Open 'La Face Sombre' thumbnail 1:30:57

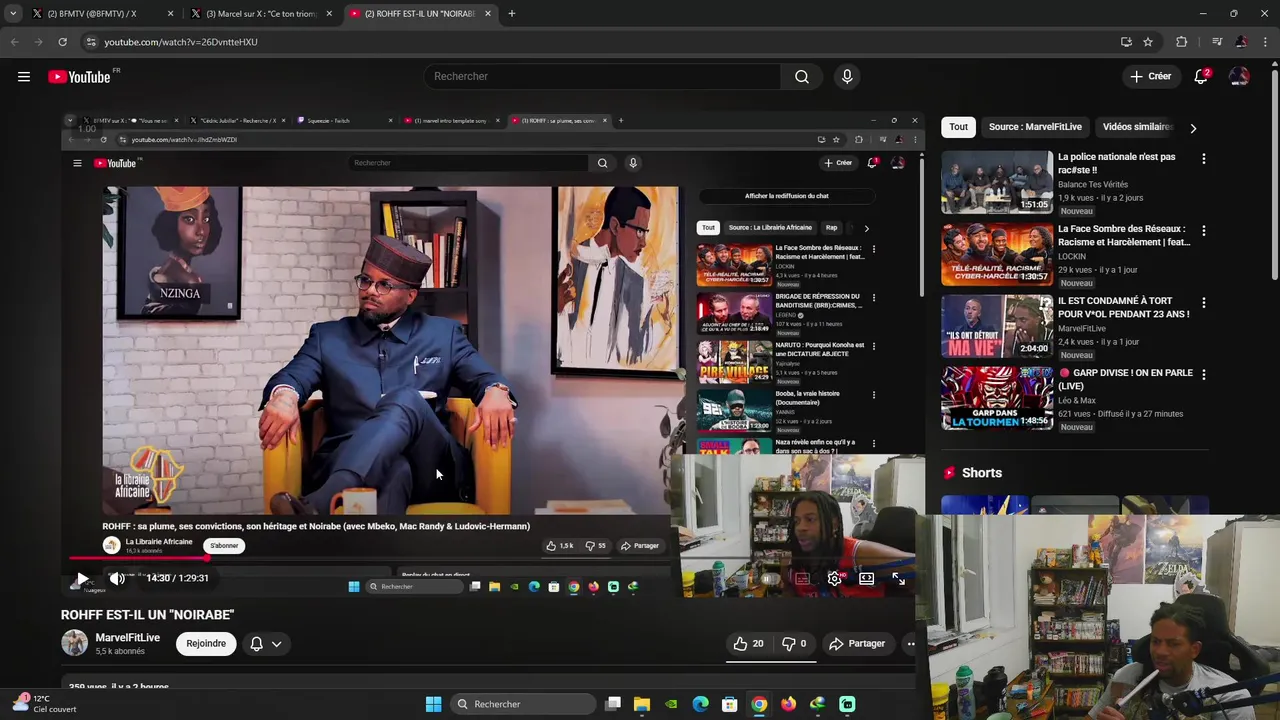point(997,254)
